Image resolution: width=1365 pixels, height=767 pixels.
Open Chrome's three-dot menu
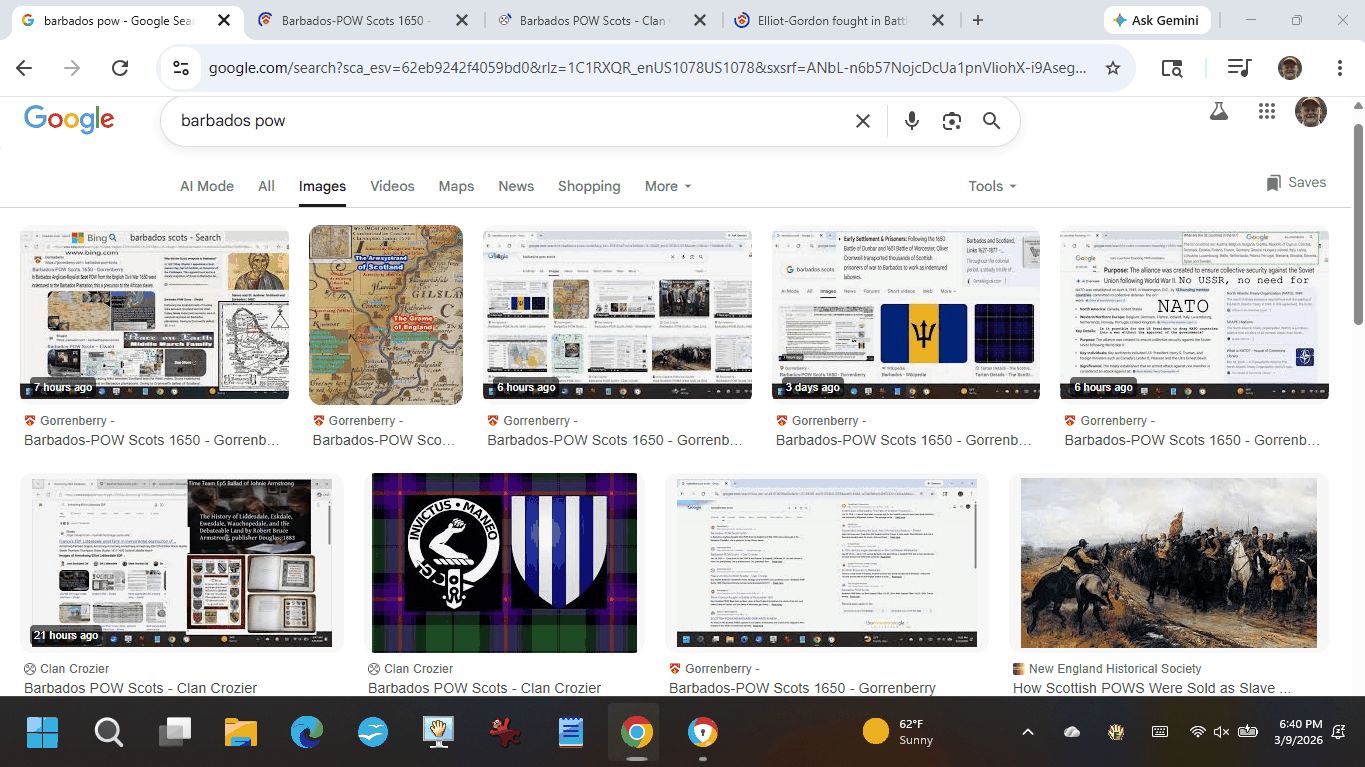(x=1339, y=68)
